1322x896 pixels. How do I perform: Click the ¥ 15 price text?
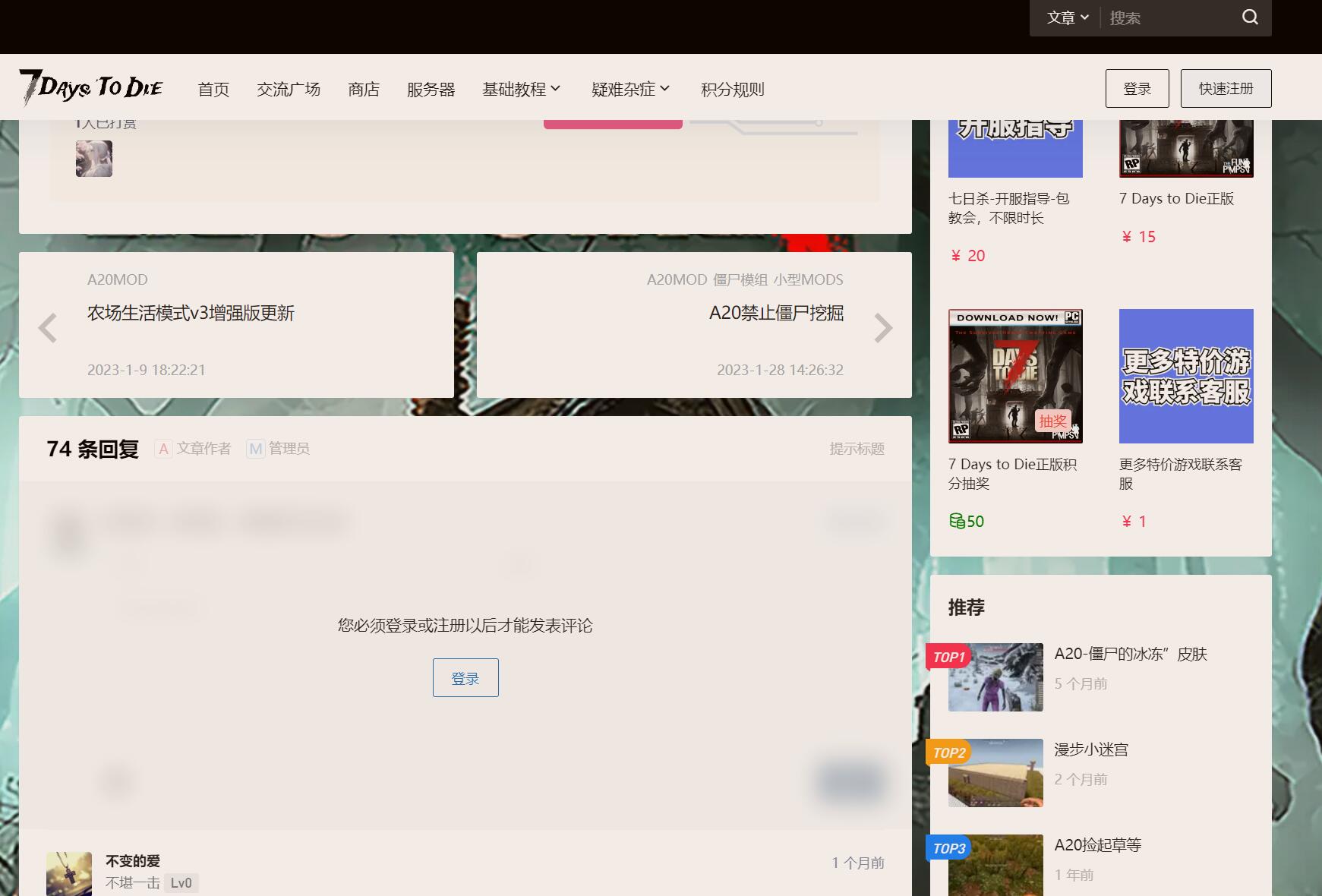[1138, 237]
